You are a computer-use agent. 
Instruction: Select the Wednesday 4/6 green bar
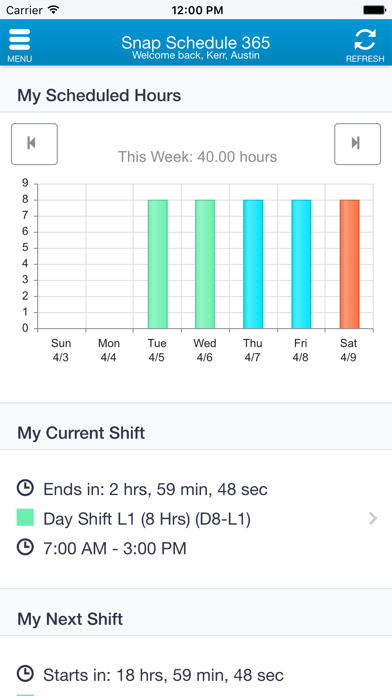point(205,264)
